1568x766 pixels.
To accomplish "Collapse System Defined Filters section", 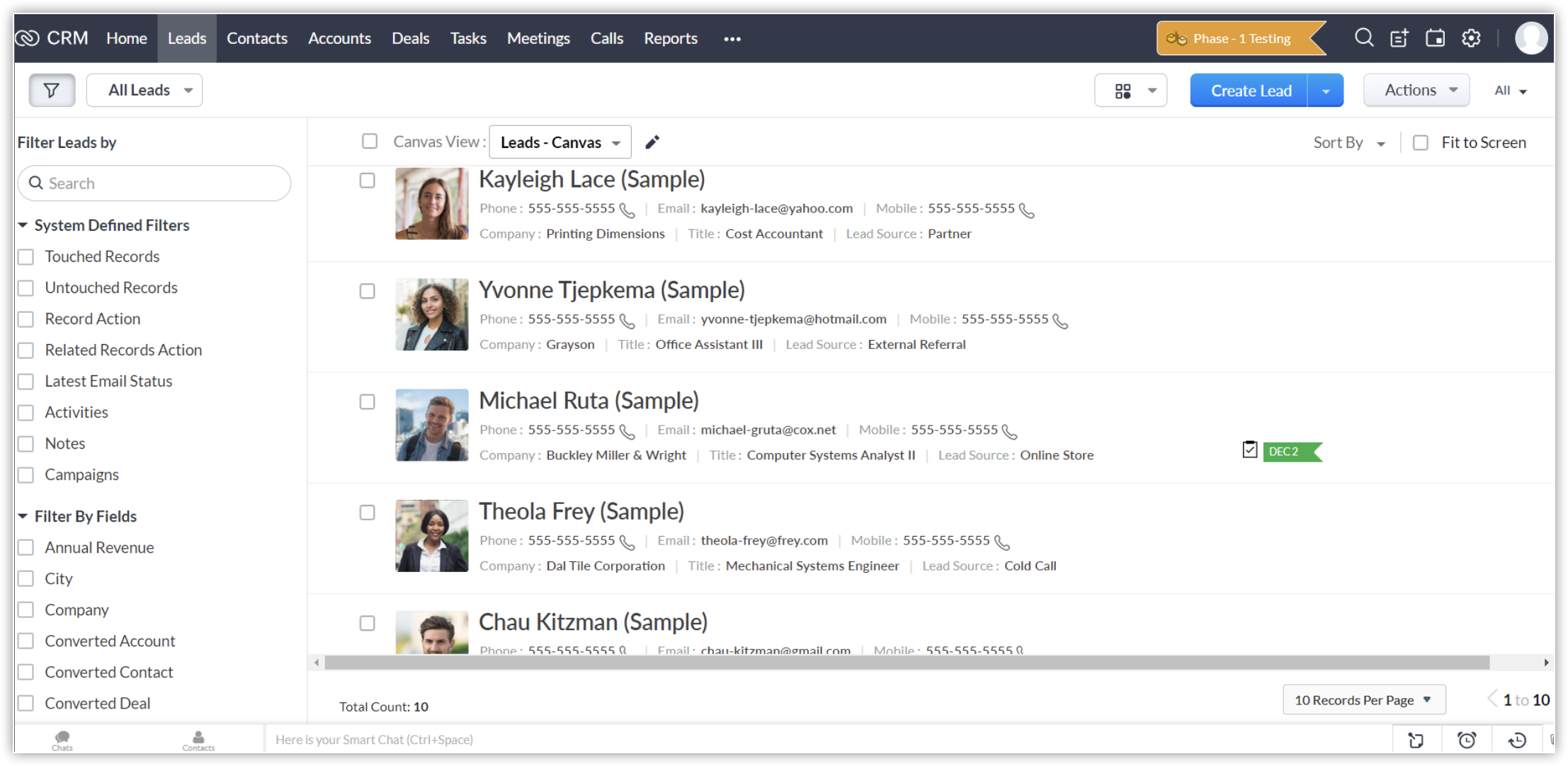I will point(23,225).
